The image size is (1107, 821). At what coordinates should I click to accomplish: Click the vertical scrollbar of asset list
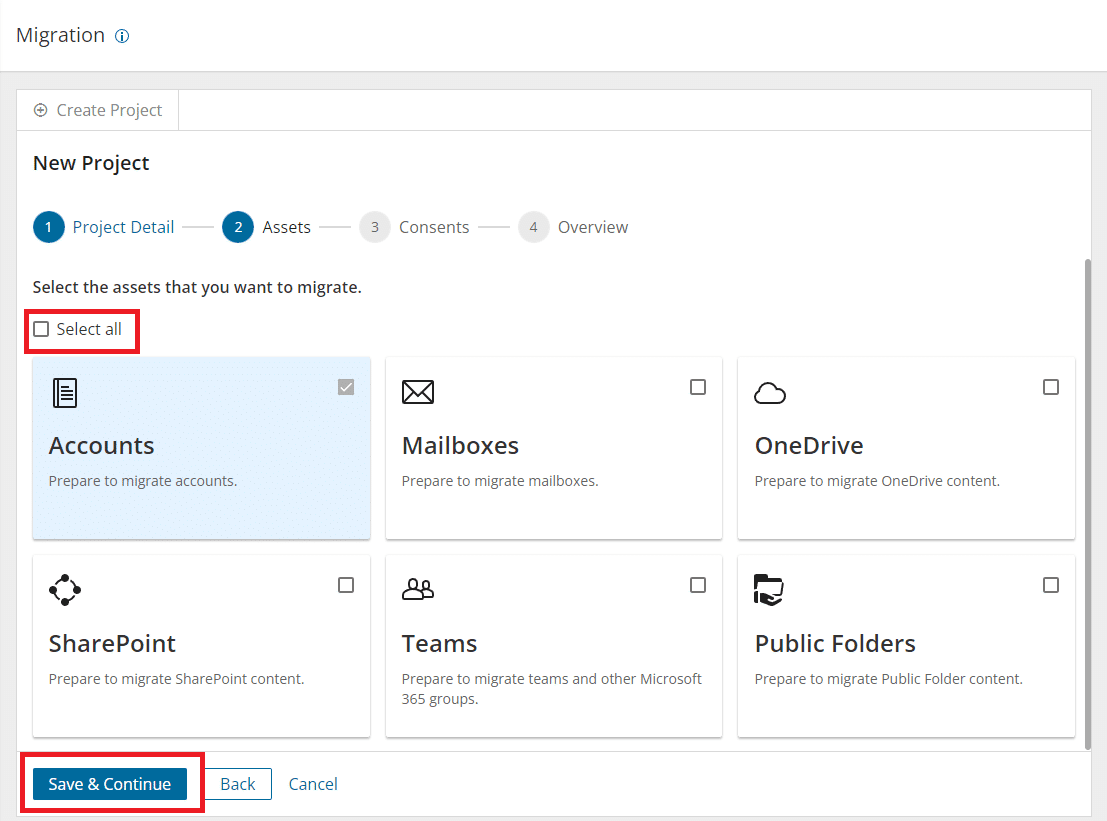[1087, 504]
